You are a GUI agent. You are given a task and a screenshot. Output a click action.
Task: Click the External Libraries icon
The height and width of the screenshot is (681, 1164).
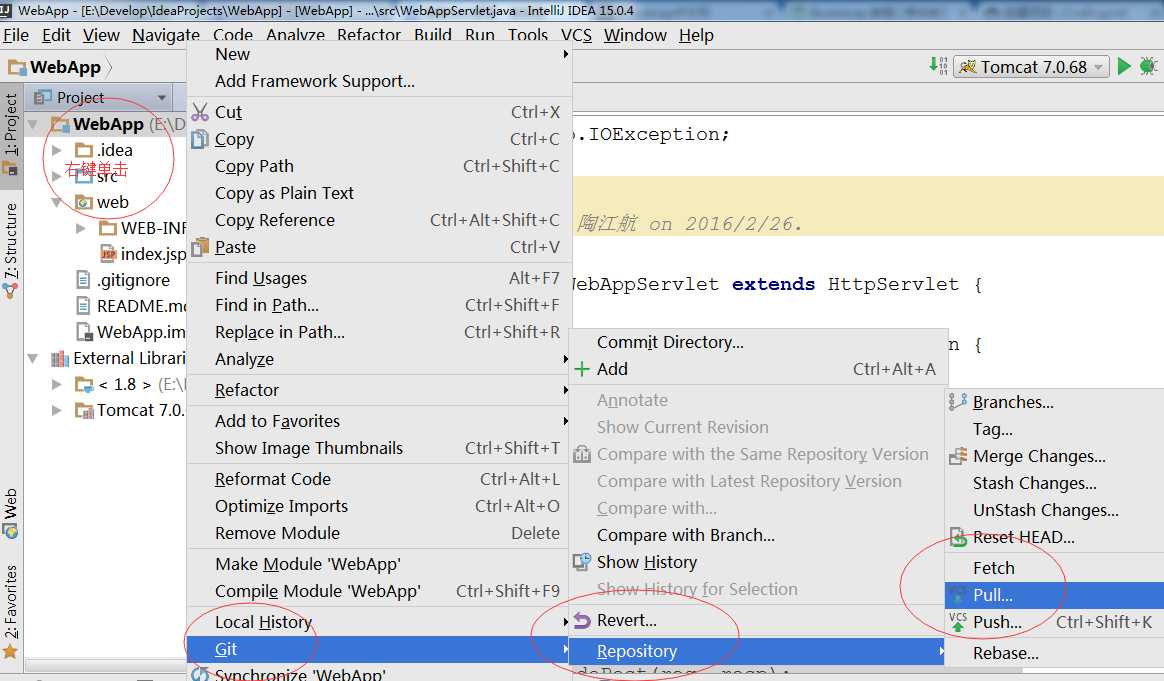click(60, 359)
